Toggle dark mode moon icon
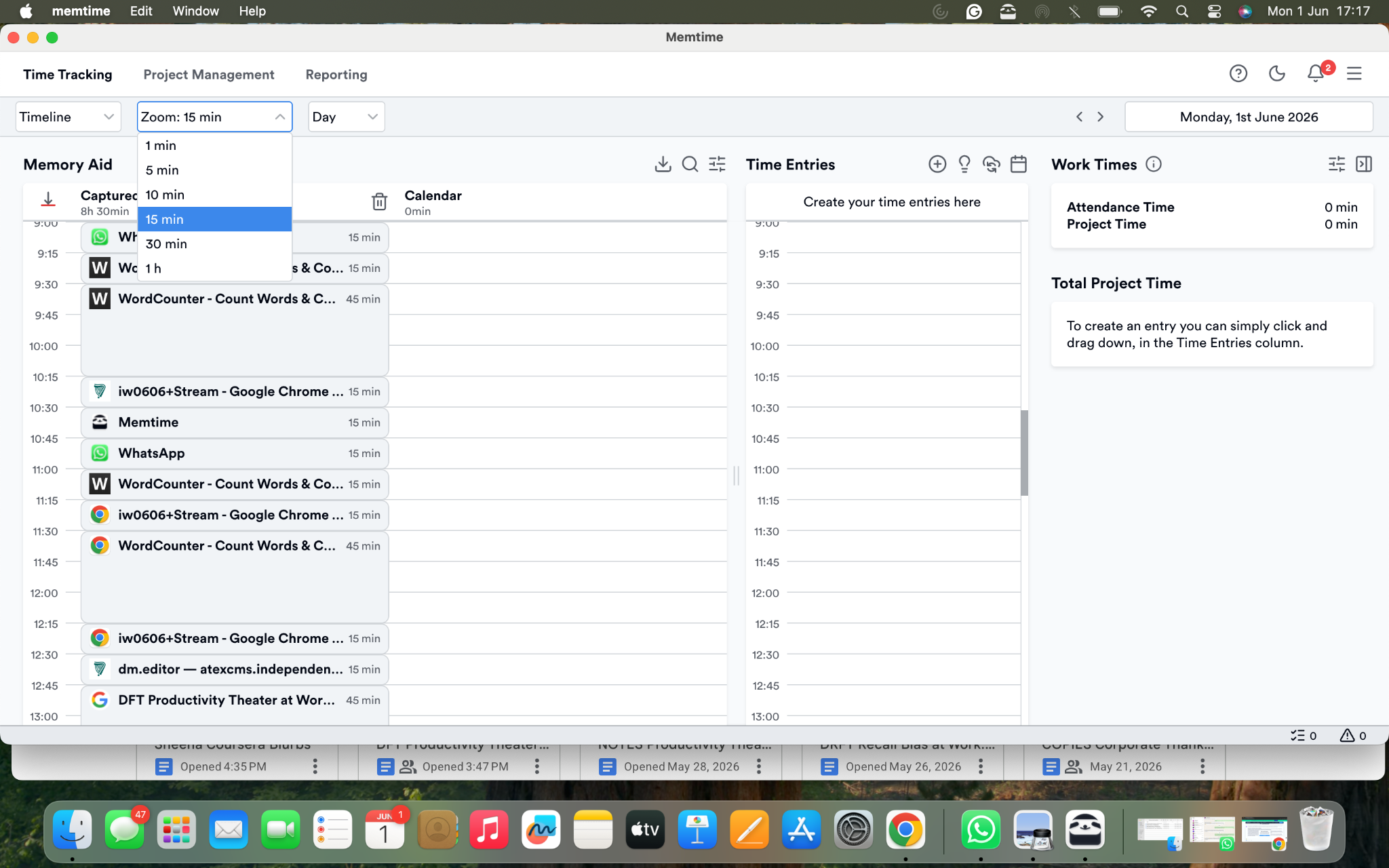 pos(1276,73)
